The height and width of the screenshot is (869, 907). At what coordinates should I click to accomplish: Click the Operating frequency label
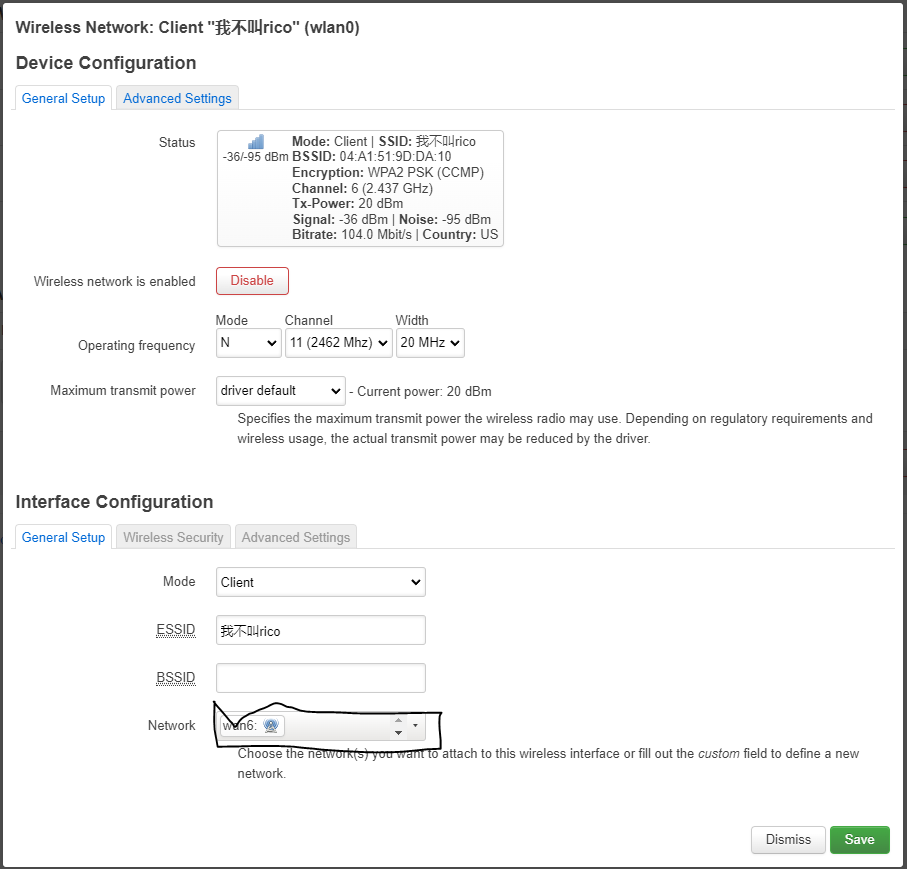tap(137, 345)
